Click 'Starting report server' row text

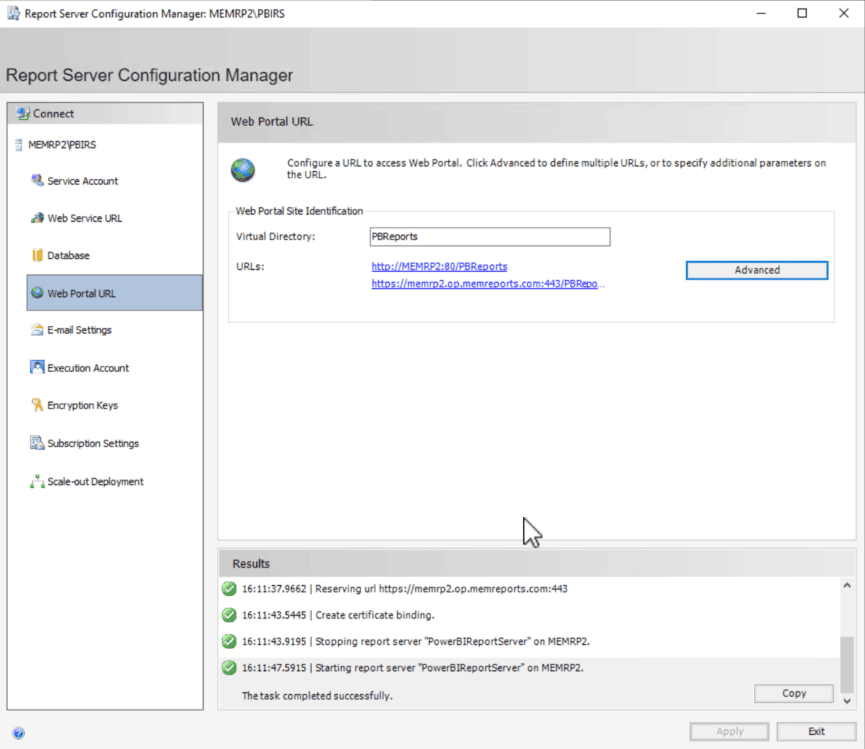(413, 668)
